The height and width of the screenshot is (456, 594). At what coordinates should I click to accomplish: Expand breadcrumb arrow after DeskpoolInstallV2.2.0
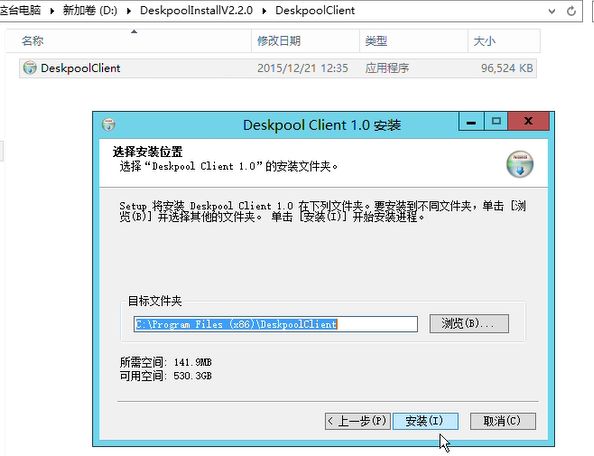pos(264,11)
